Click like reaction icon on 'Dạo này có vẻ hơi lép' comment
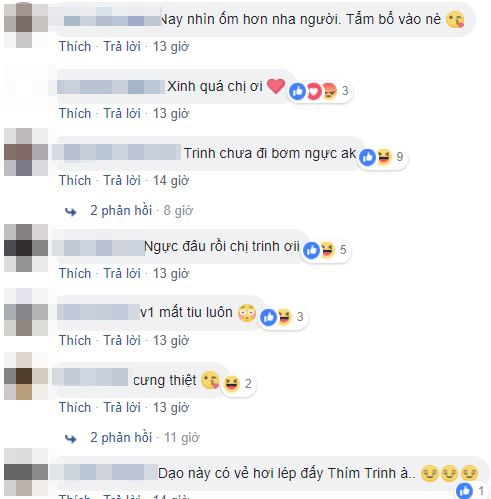This screenshot has height=499, width=491. (x=465, y=491)
